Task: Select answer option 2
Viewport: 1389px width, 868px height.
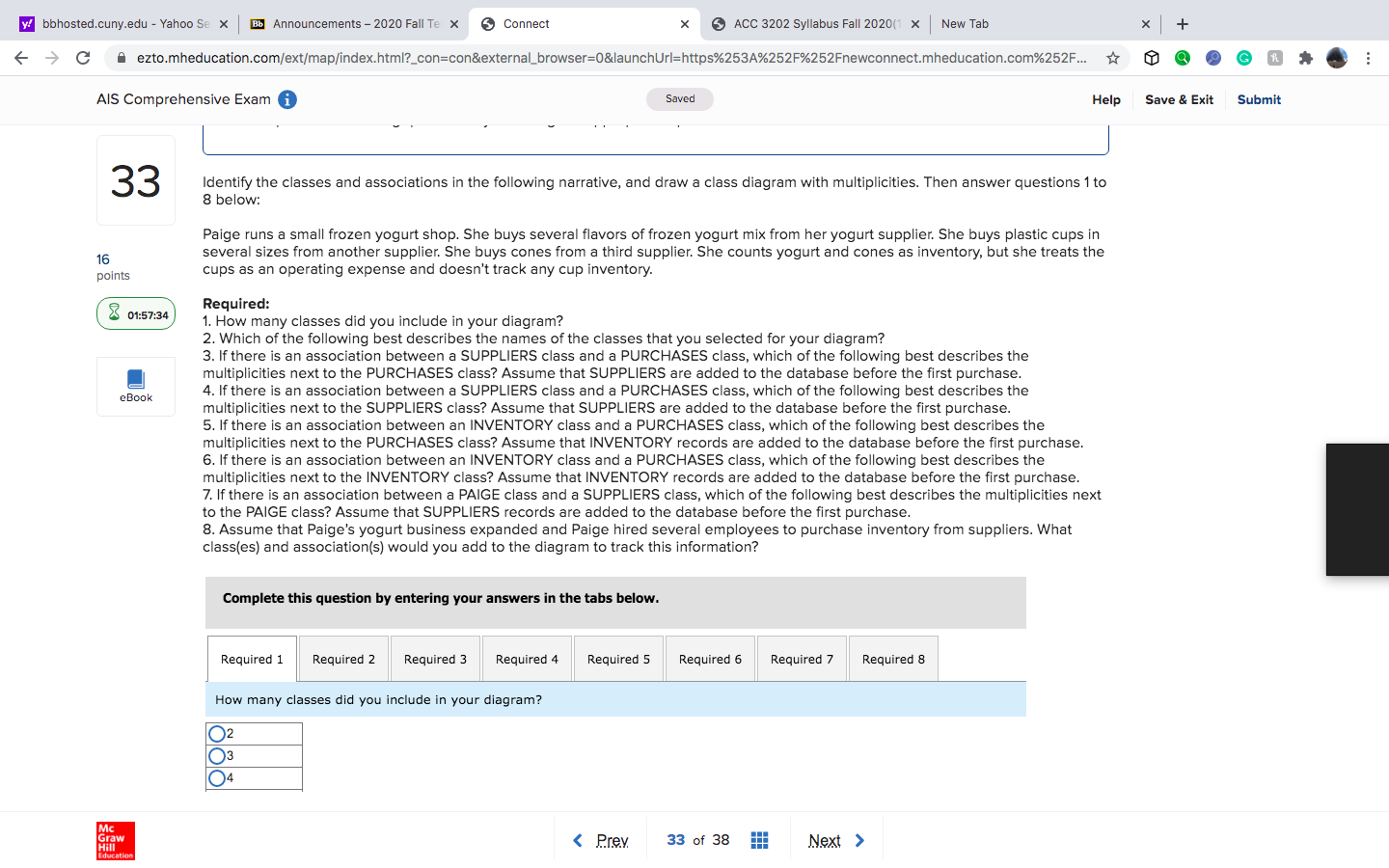Action: tap(217, 733)
